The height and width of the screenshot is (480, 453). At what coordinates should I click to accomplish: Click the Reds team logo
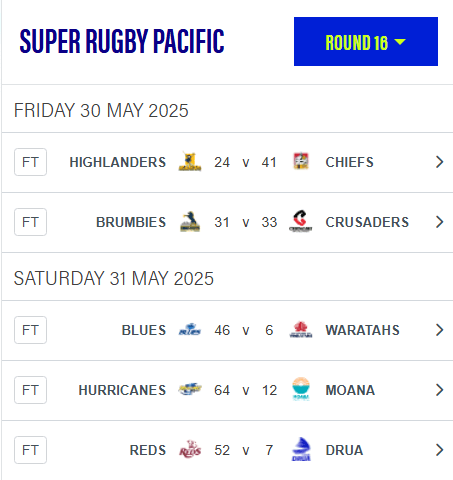(190, 449)
